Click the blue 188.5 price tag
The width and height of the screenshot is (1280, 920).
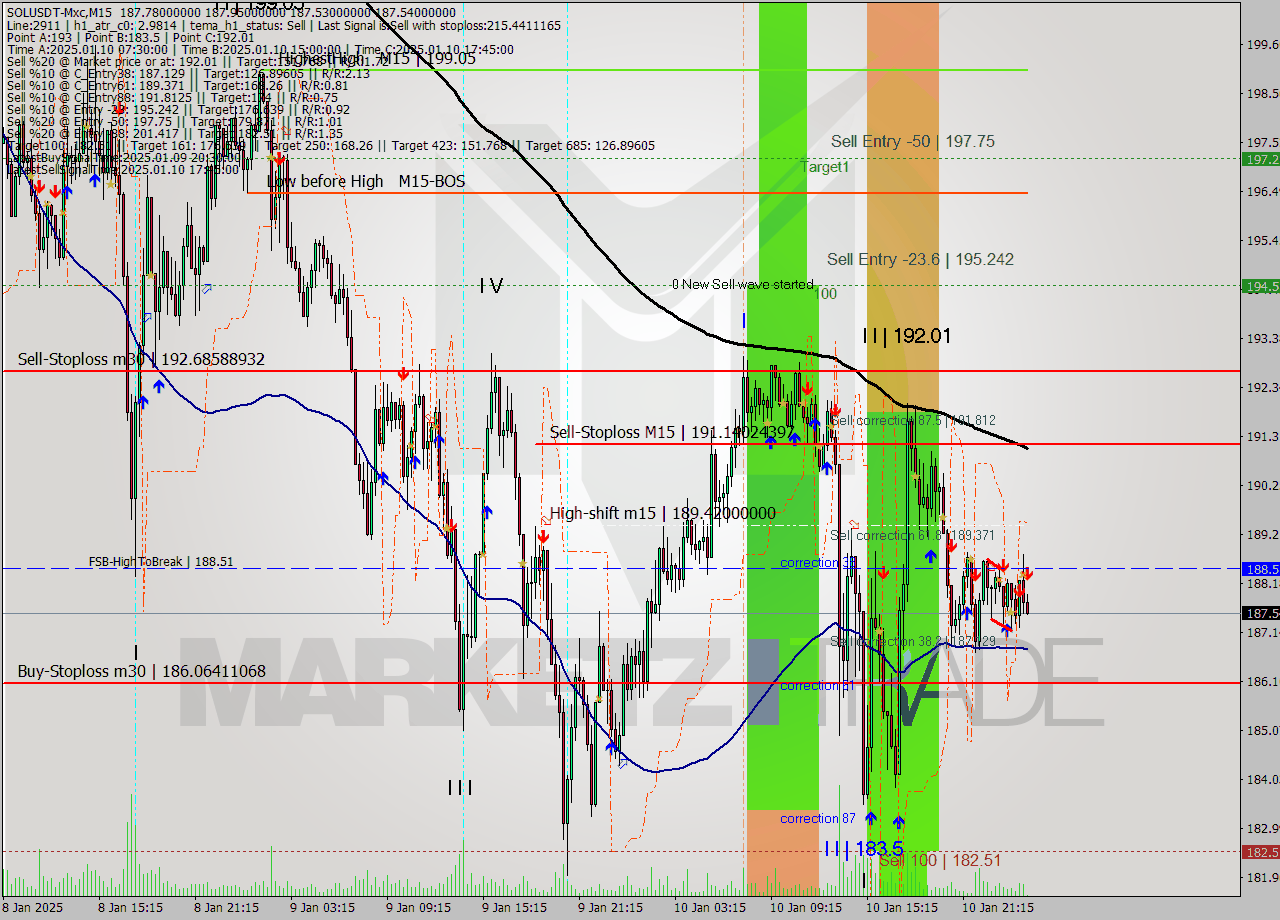click(1260, 568)
